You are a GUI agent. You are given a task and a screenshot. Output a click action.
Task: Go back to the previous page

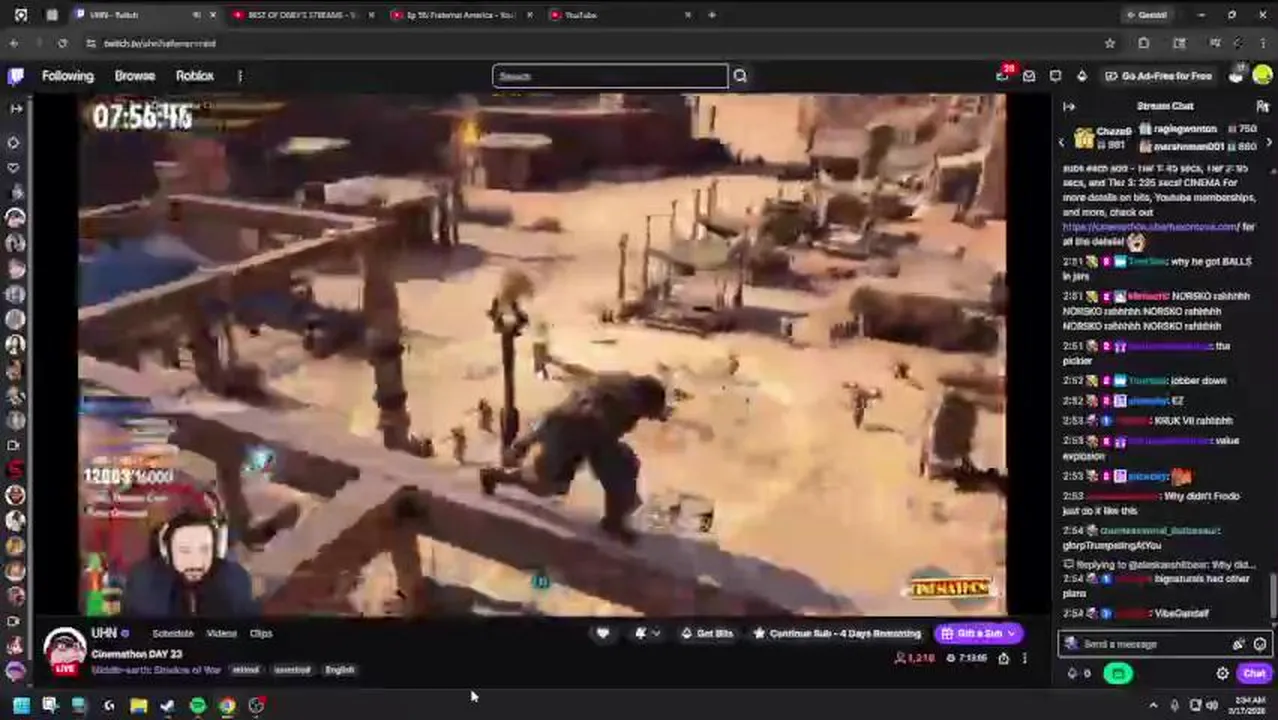pyautogui.click(x=13, y=44)
